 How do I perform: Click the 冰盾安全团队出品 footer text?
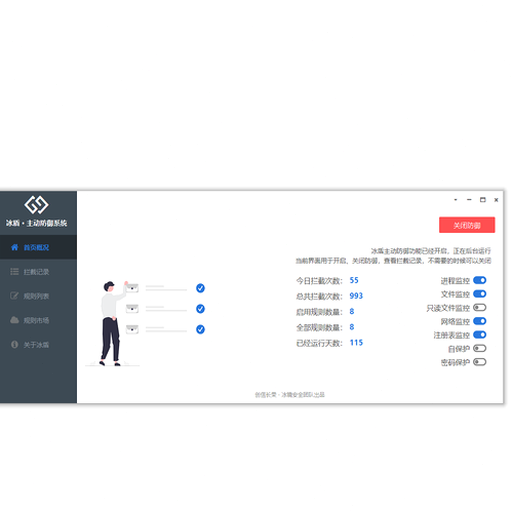click(303, 395)
